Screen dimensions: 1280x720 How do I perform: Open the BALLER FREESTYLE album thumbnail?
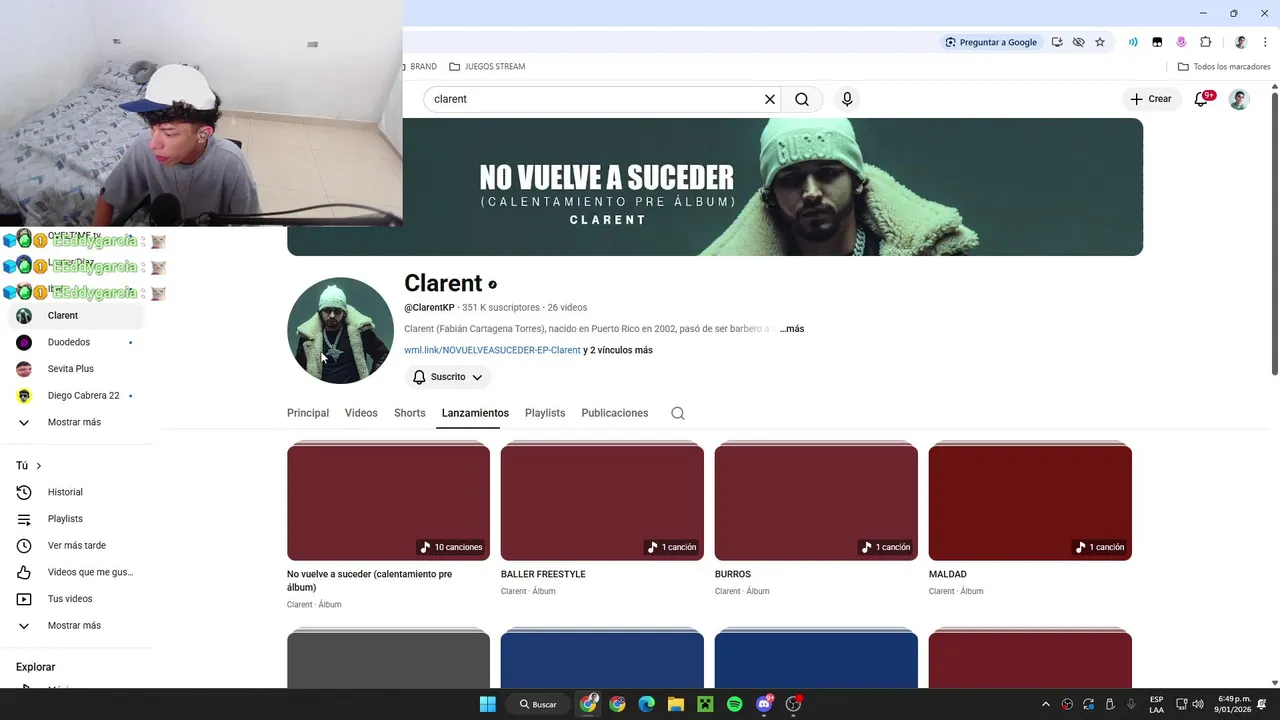coord(602,501)
